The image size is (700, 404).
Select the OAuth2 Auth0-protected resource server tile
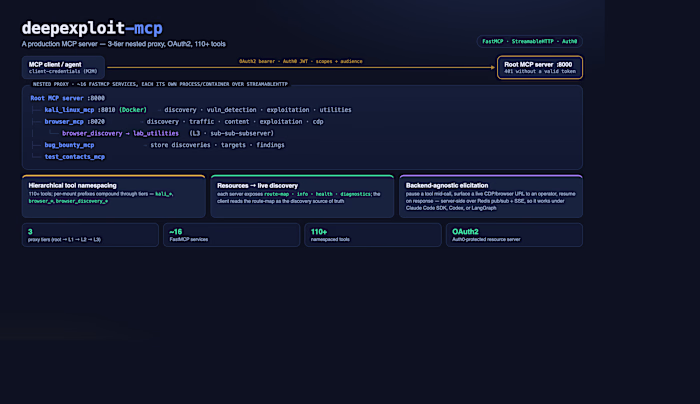[514, 235]
